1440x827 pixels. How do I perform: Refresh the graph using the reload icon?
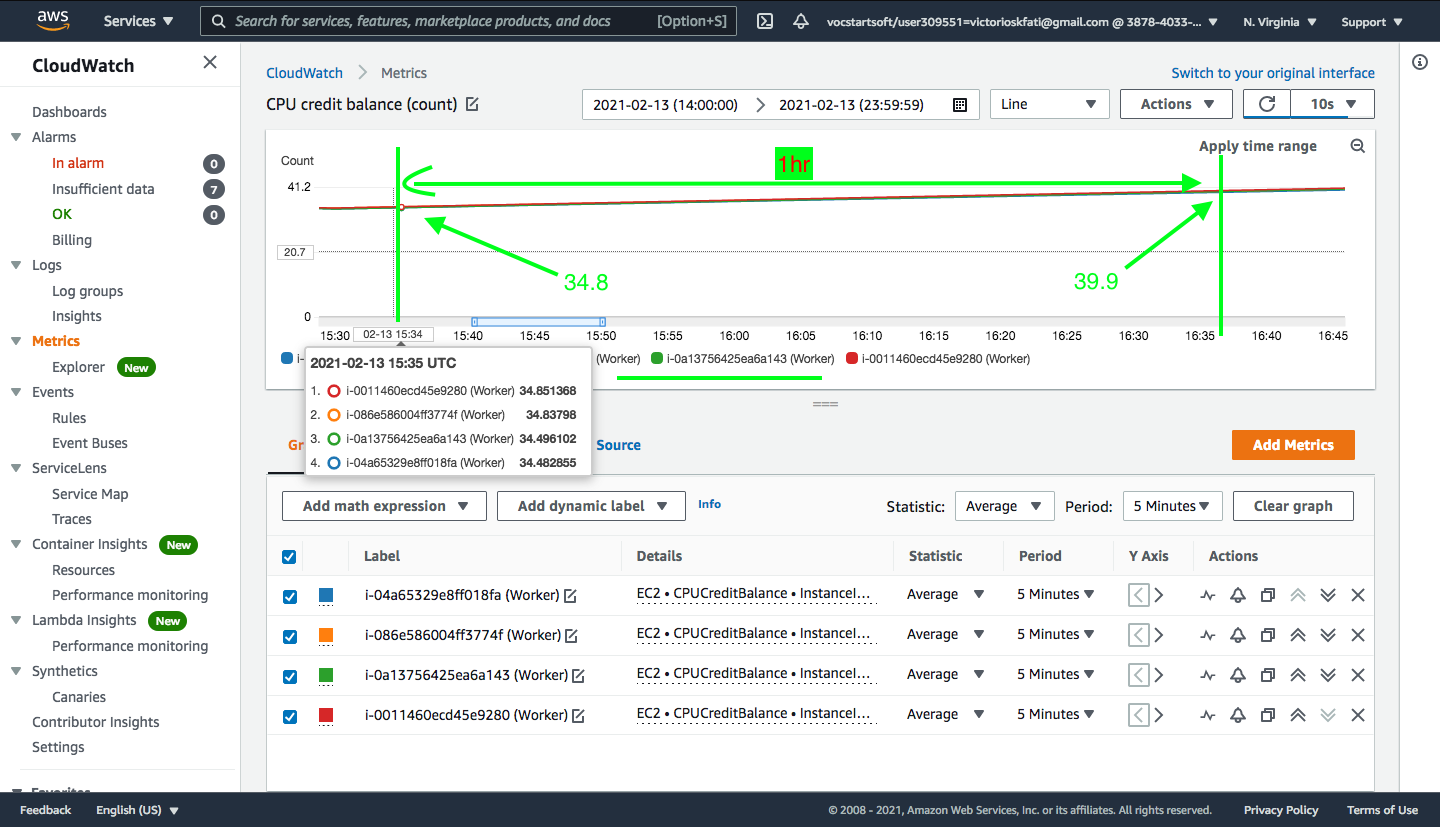point(1267,104)
